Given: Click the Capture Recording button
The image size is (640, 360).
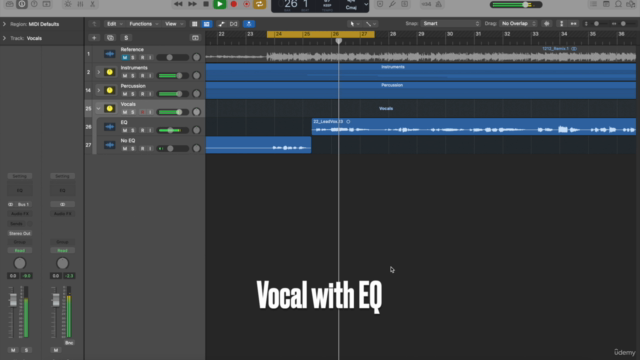Looking at the screenshot, I should click(x=247, y=4).
